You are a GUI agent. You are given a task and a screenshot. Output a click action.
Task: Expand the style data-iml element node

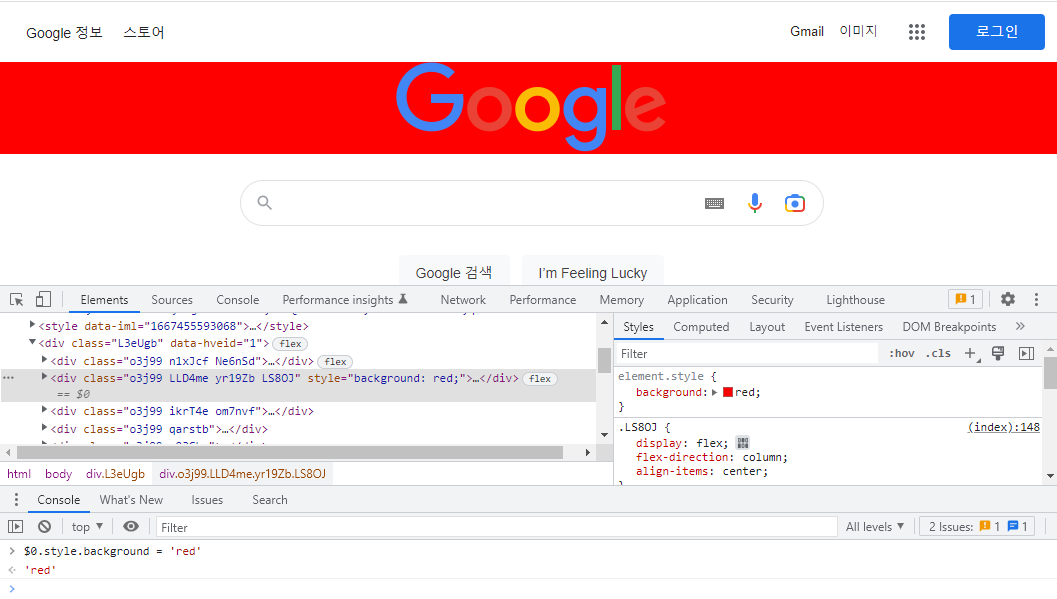click(x=32, y=325)
